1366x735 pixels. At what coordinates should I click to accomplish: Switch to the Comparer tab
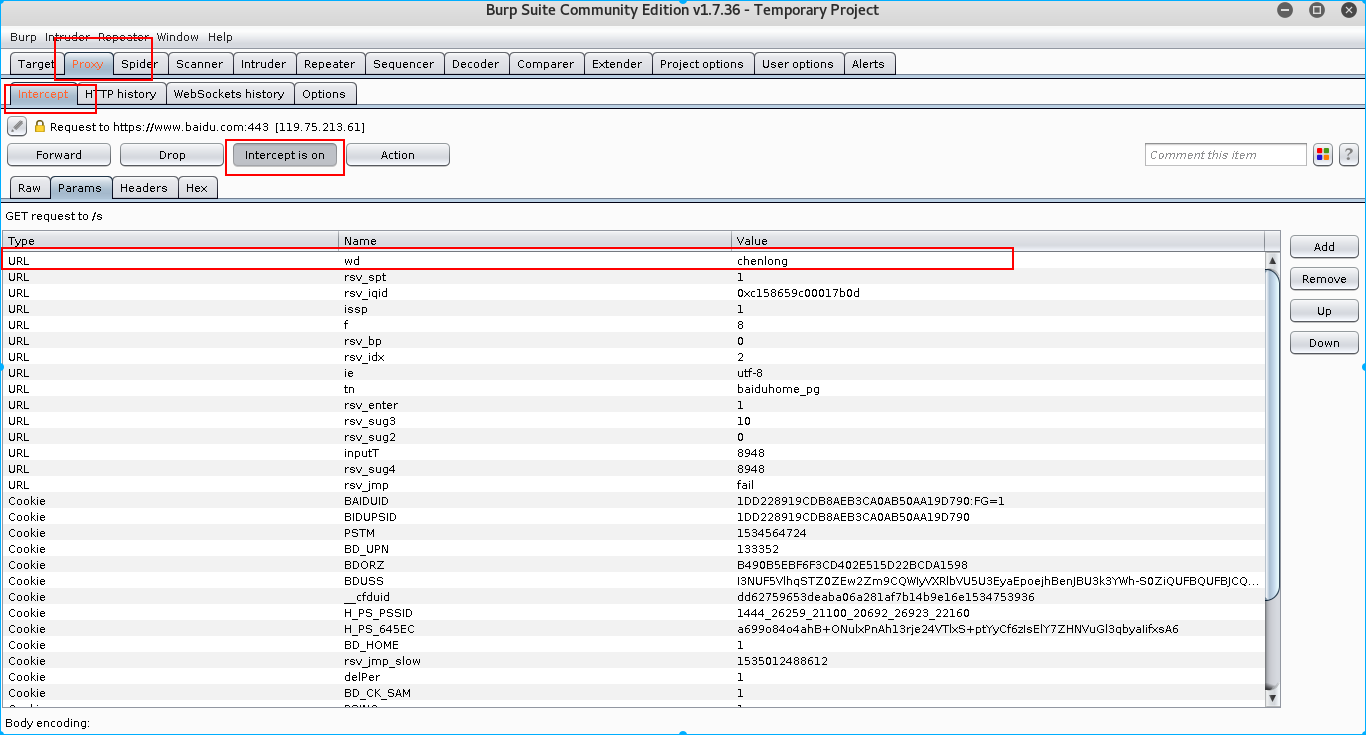tap(546, 64)
